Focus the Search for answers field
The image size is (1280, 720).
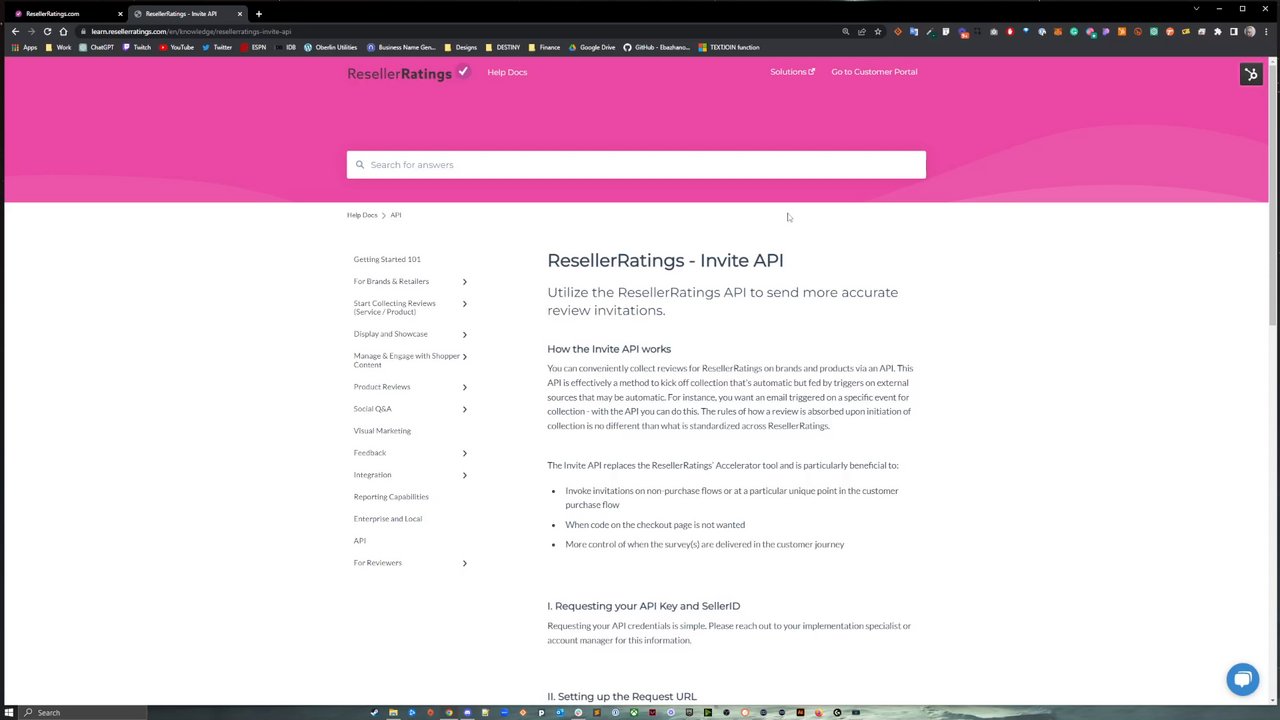[636, 165]
